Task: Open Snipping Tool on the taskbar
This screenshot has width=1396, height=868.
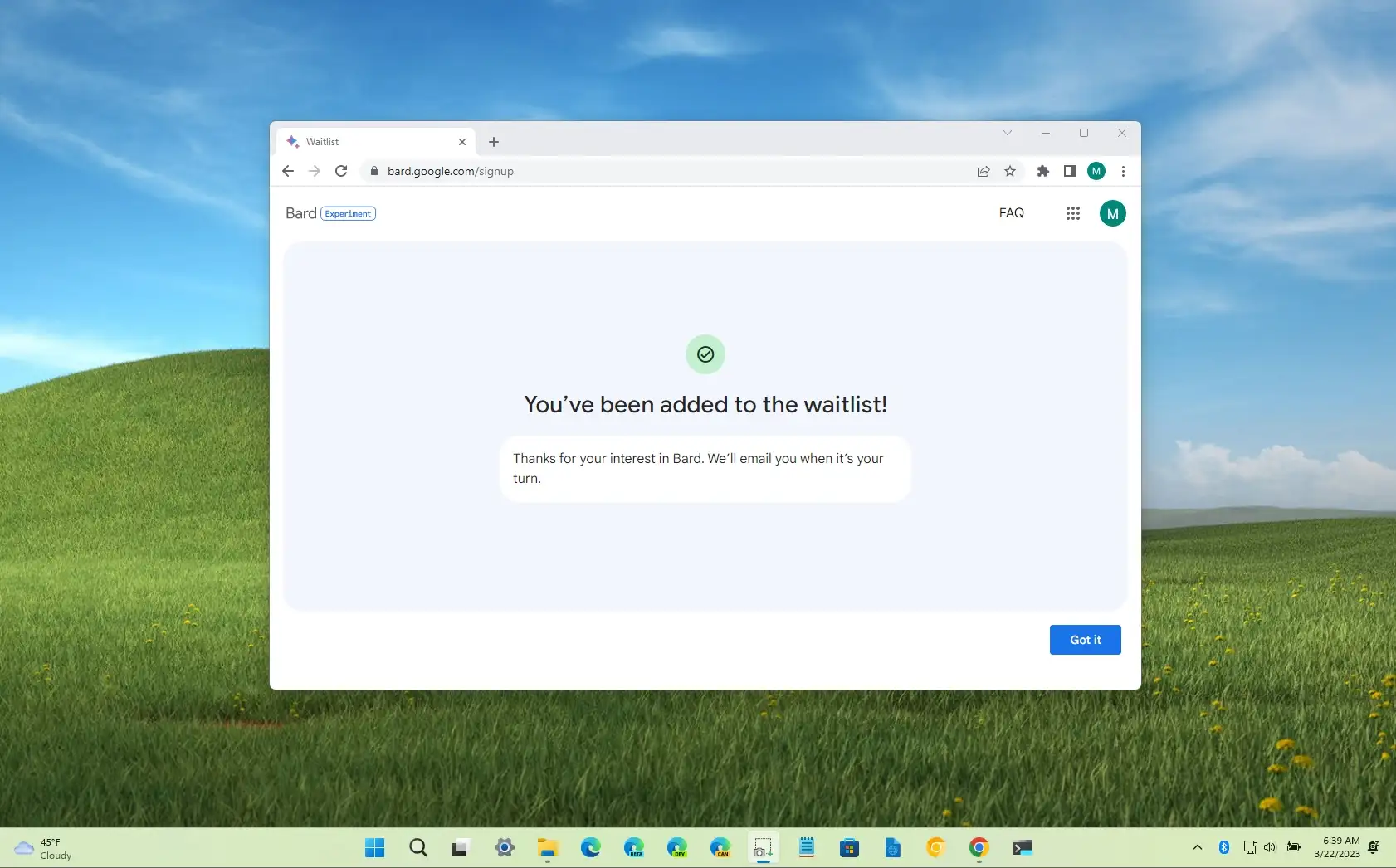Action: pos(764,847)
